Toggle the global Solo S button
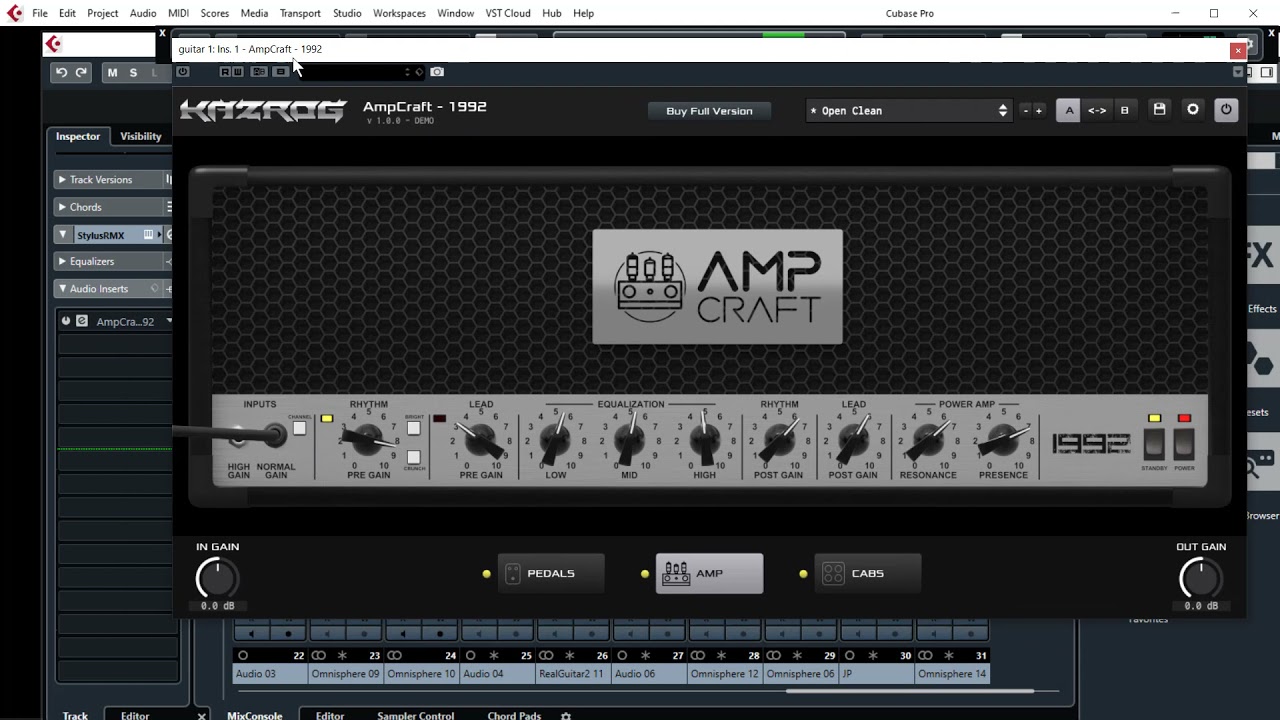 pos(133,72)
